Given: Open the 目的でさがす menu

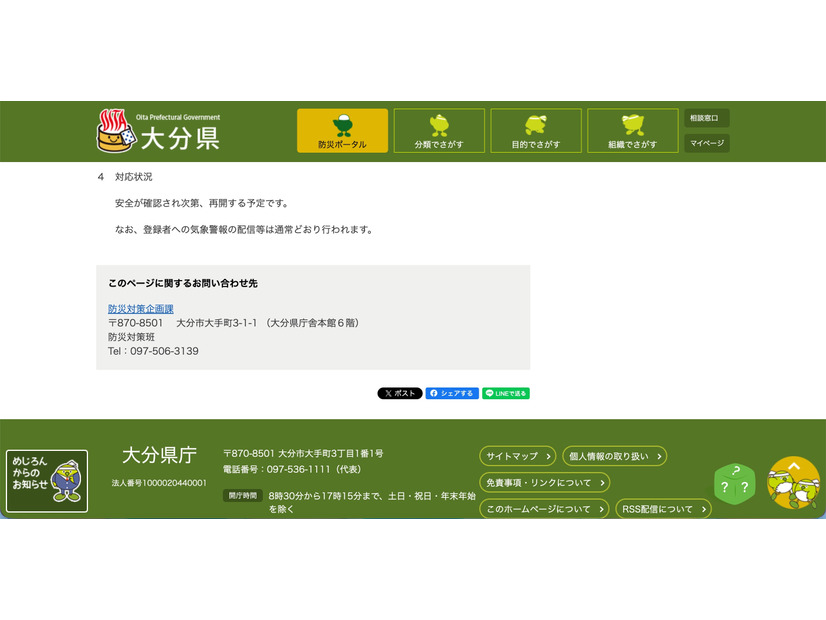Looking at the screenshot, I should click(x=536, y=131).
